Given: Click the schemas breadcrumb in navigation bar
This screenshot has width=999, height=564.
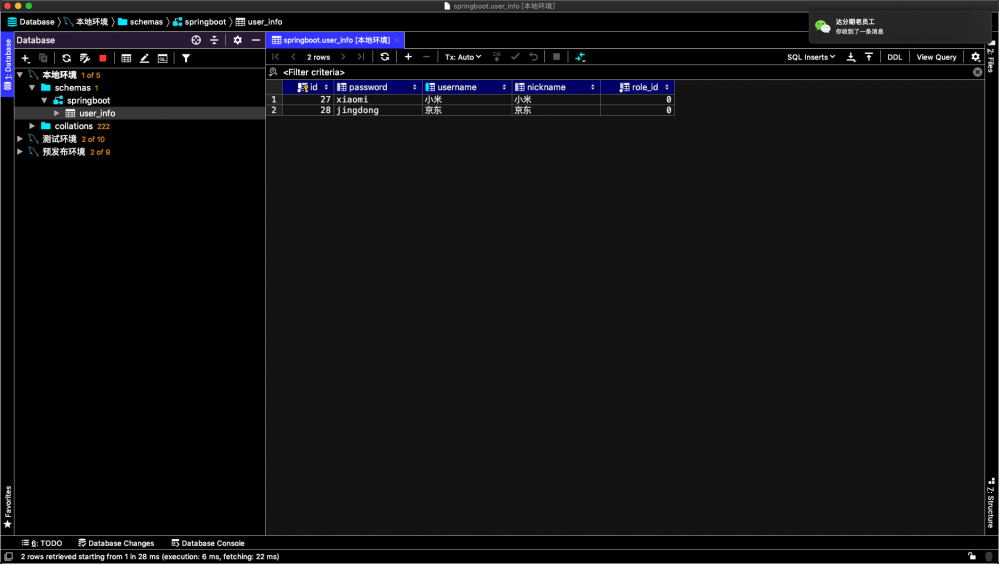Looking at the screenshot, I should (141, 22).
